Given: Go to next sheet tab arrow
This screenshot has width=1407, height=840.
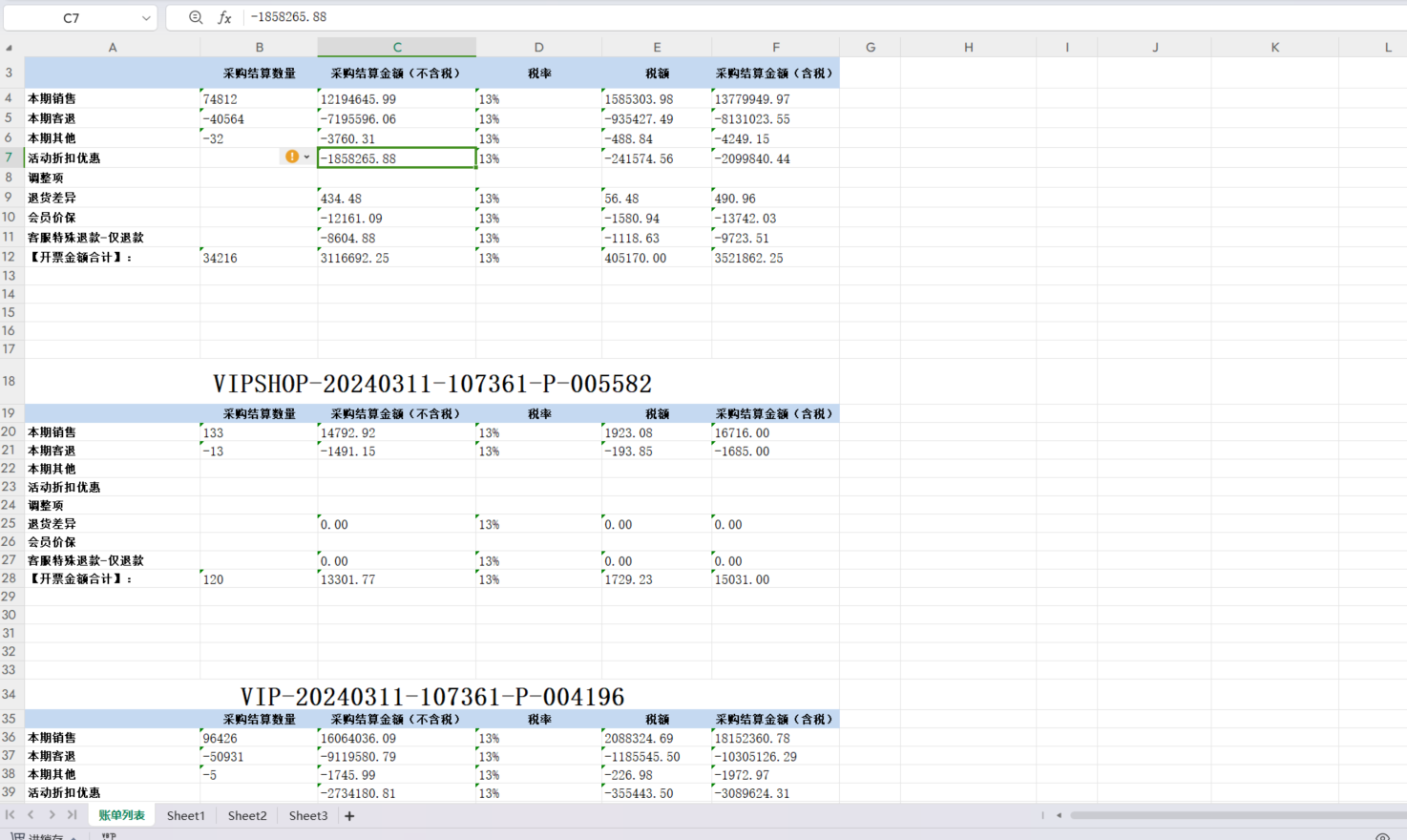Looking at the screenshot, I should tap(52, 815).
